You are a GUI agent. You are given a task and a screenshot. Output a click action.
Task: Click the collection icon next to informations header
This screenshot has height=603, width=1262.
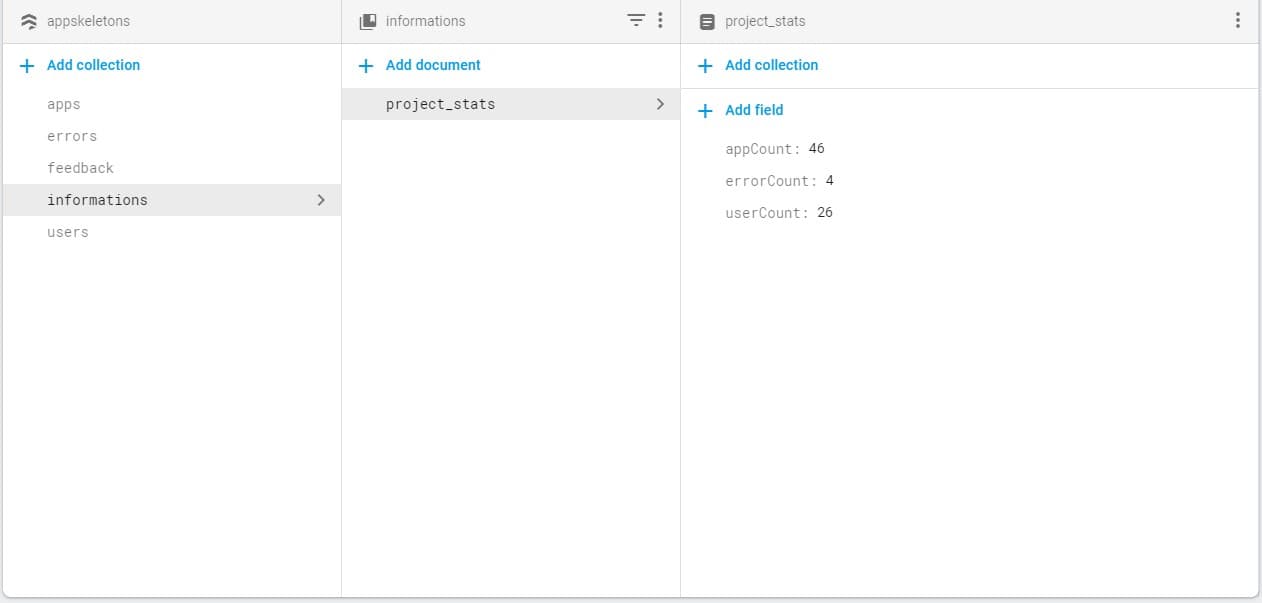click(x=366, y=20)
